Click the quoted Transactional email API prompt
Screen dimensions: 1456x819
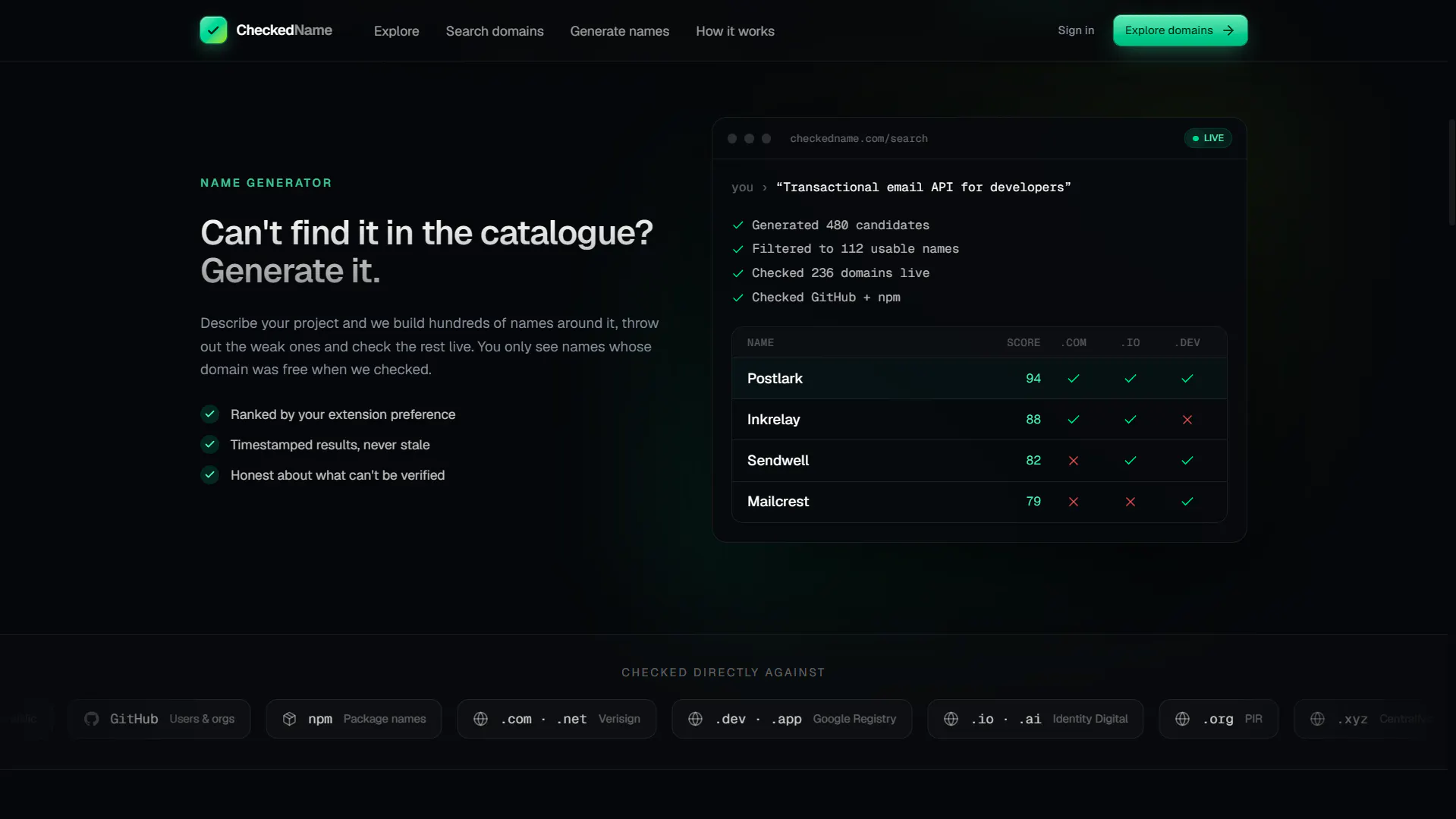(x=923, y=187)
